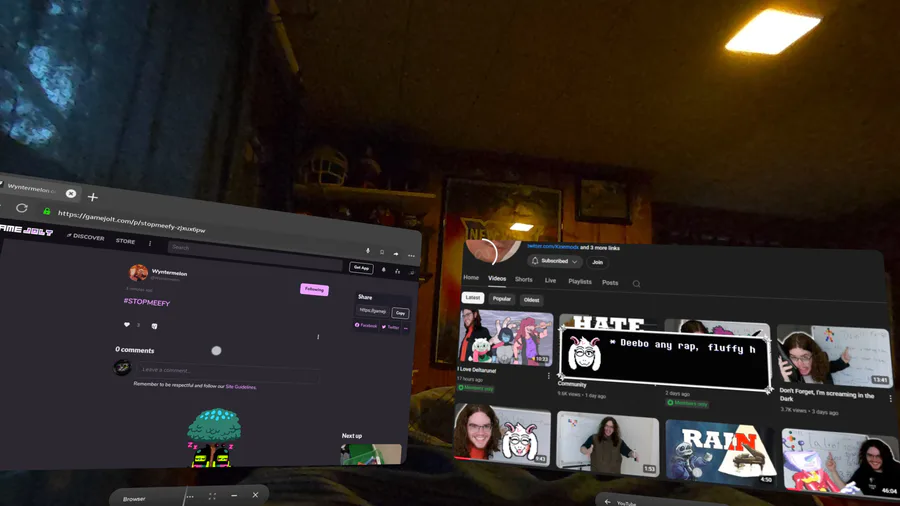Like the post with heart icon
The height and width of the screenshot is (506, 900).
pyautogui.click(x=127, y=324)
